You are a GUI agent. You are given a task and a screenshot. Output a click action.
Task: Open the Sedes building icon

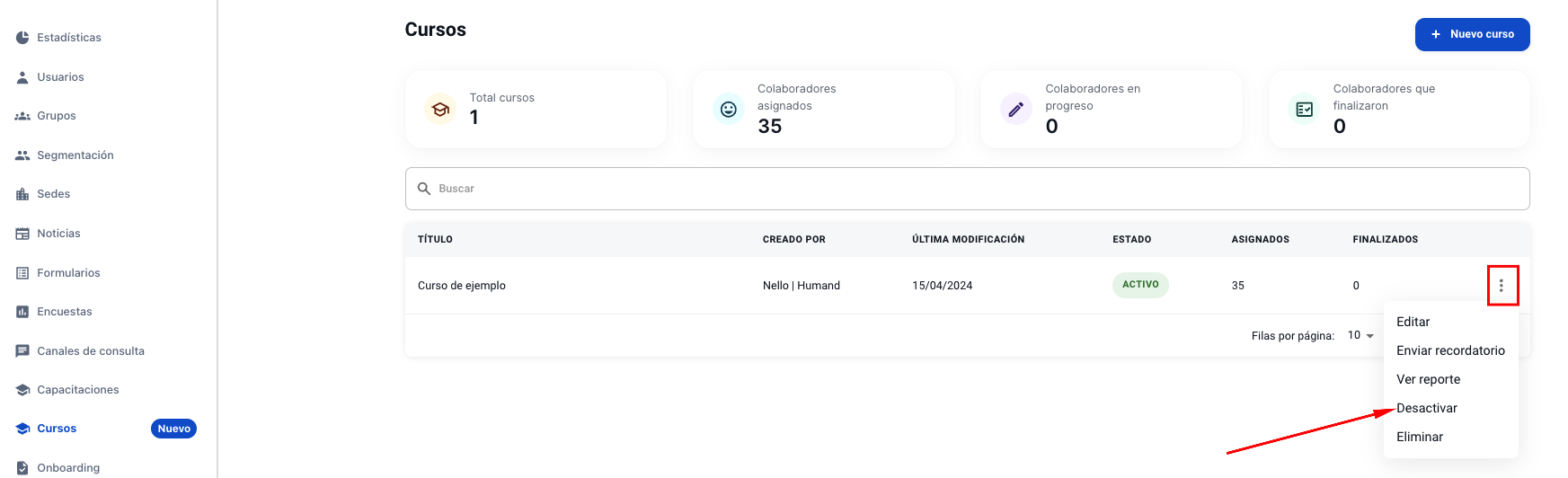(x=22, y=194)
